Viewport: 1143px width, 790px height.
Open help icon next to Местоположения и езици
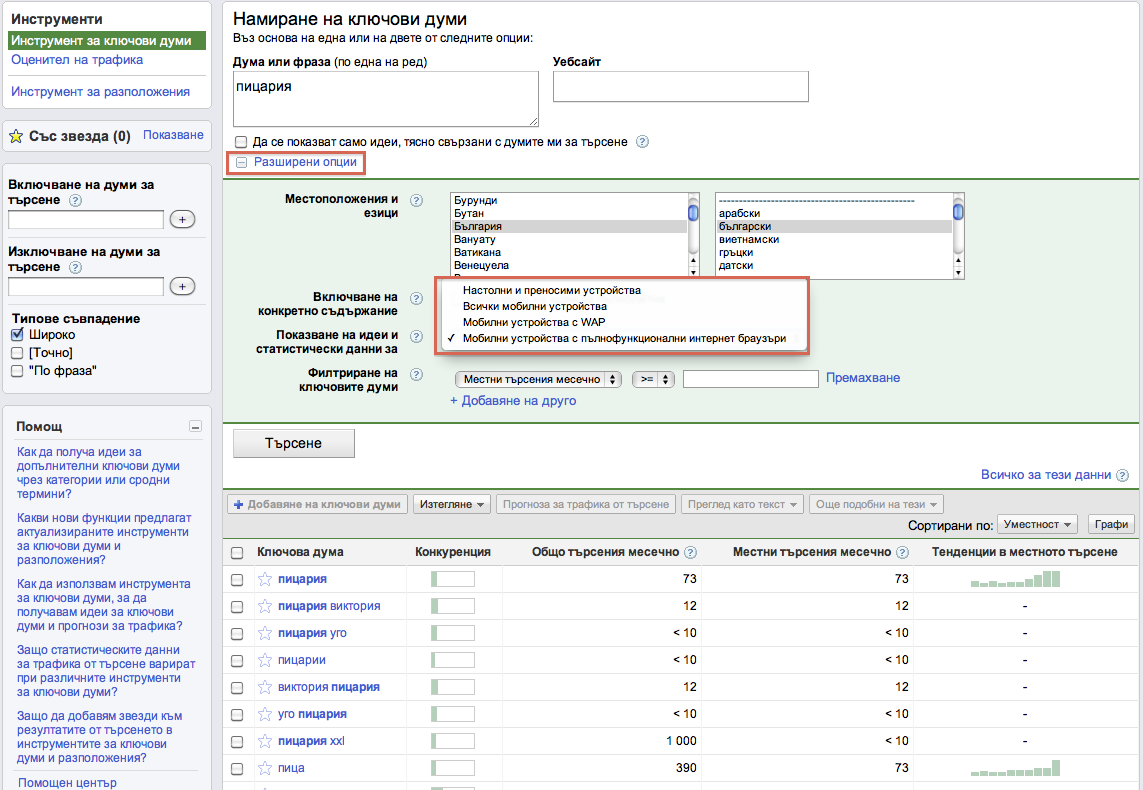(416, 200)
